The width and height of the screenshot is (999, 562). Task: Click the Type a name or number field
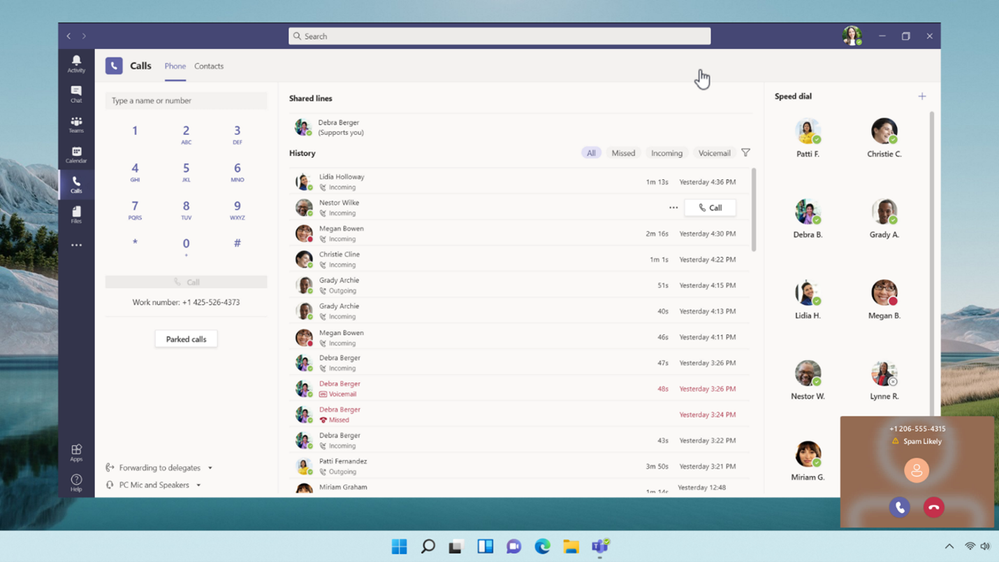tap(186, 101)
